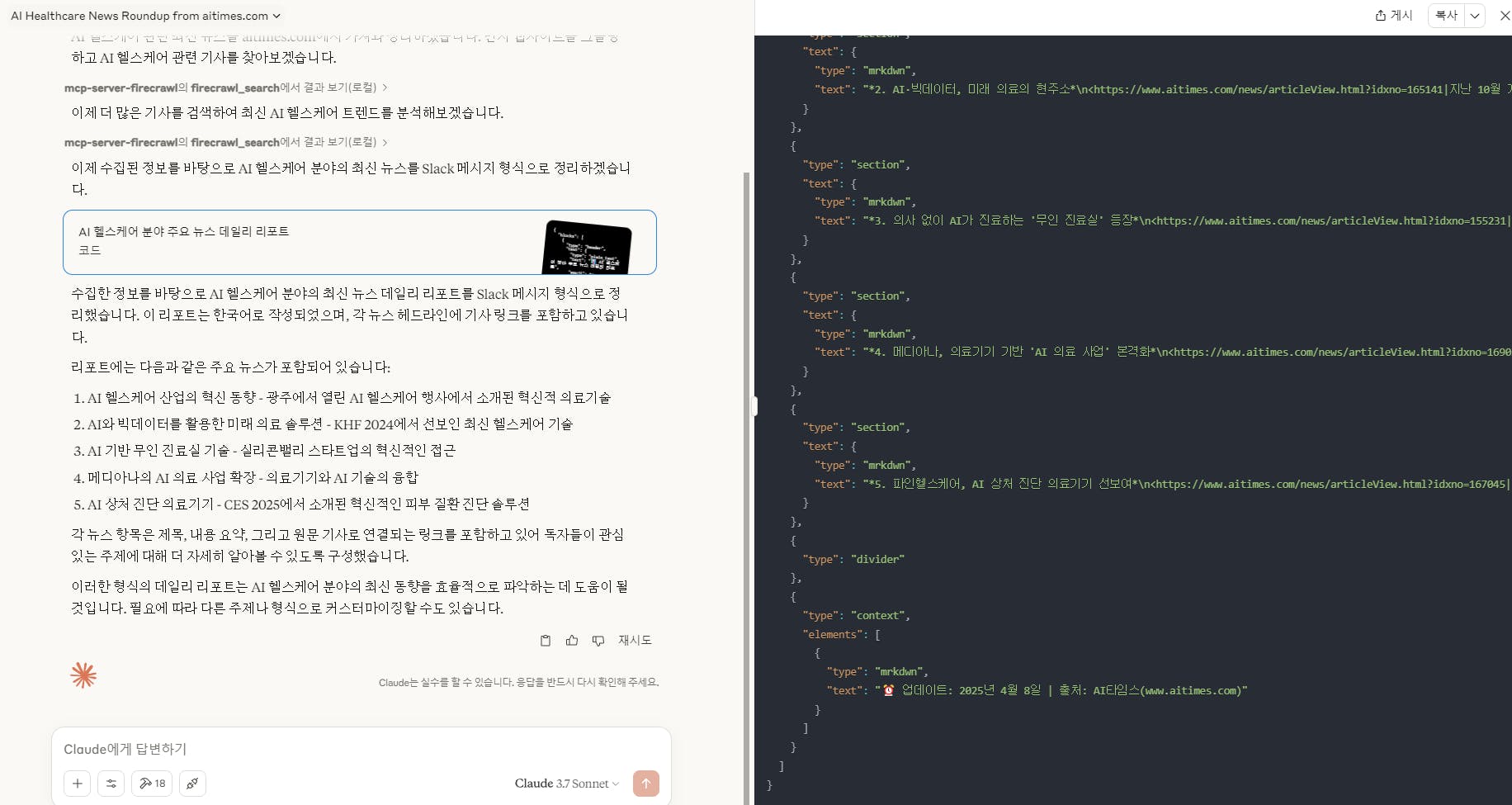Image resolution: width=1512 pixels, height=805 pixels.
Task: Open the chat title dropdown chevron
Action: 276,16
